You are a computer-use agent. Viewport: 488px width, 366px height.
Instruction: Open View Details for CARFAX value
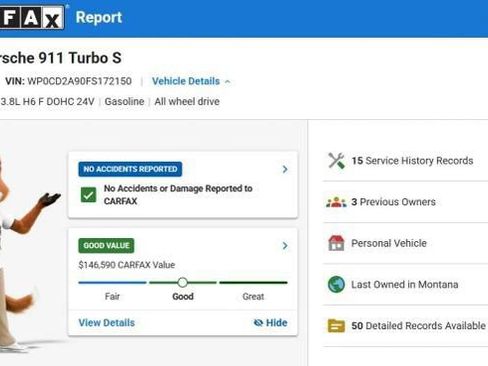[x=107, y=323]
